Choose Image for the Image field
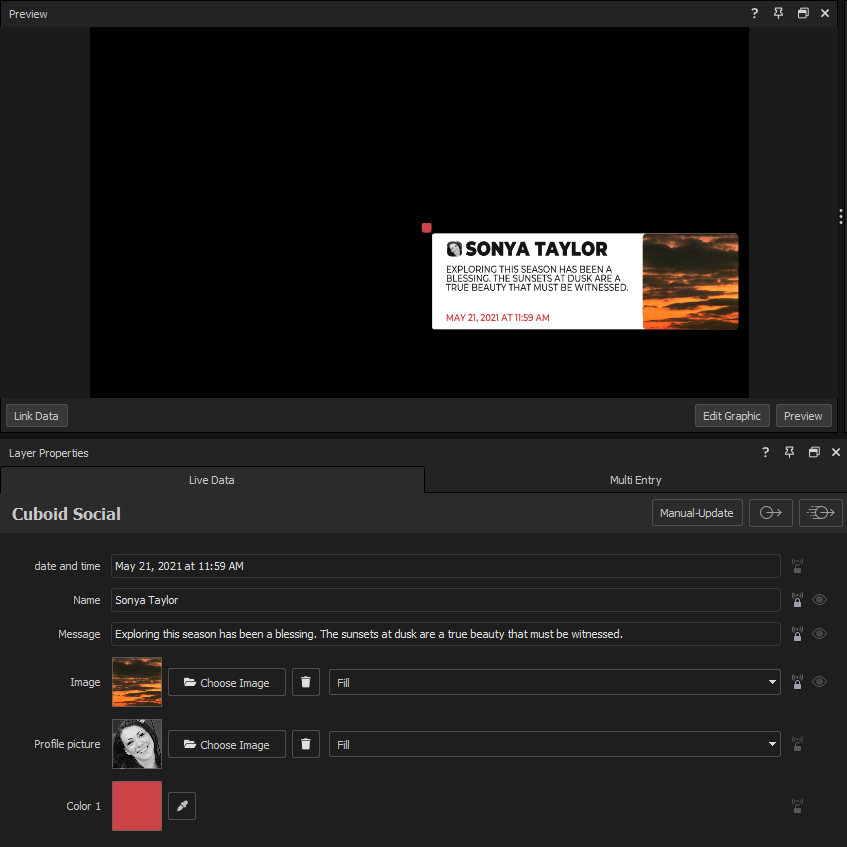This screenshot has height=847, width=847. pyautogui.click(x=227, y=682)
